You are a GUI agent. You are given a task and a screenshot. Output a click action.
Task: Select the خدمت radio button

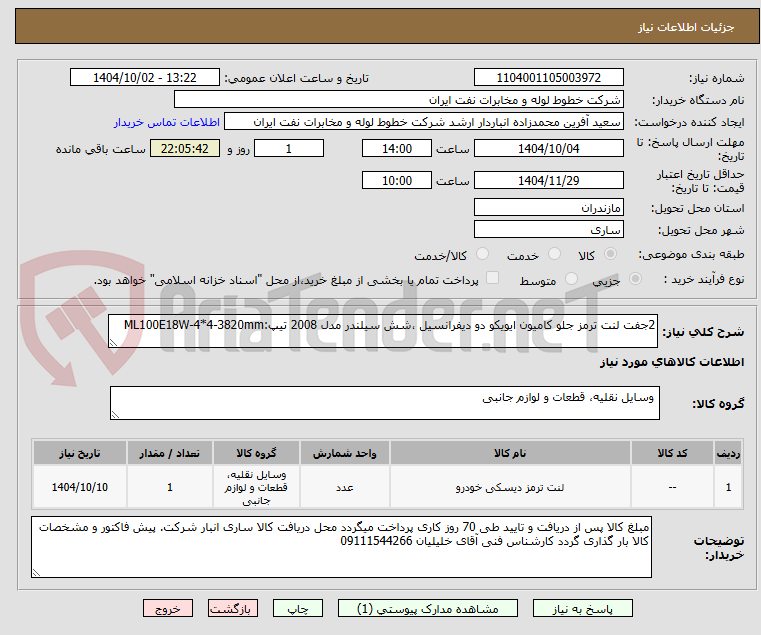coord(554,254)
